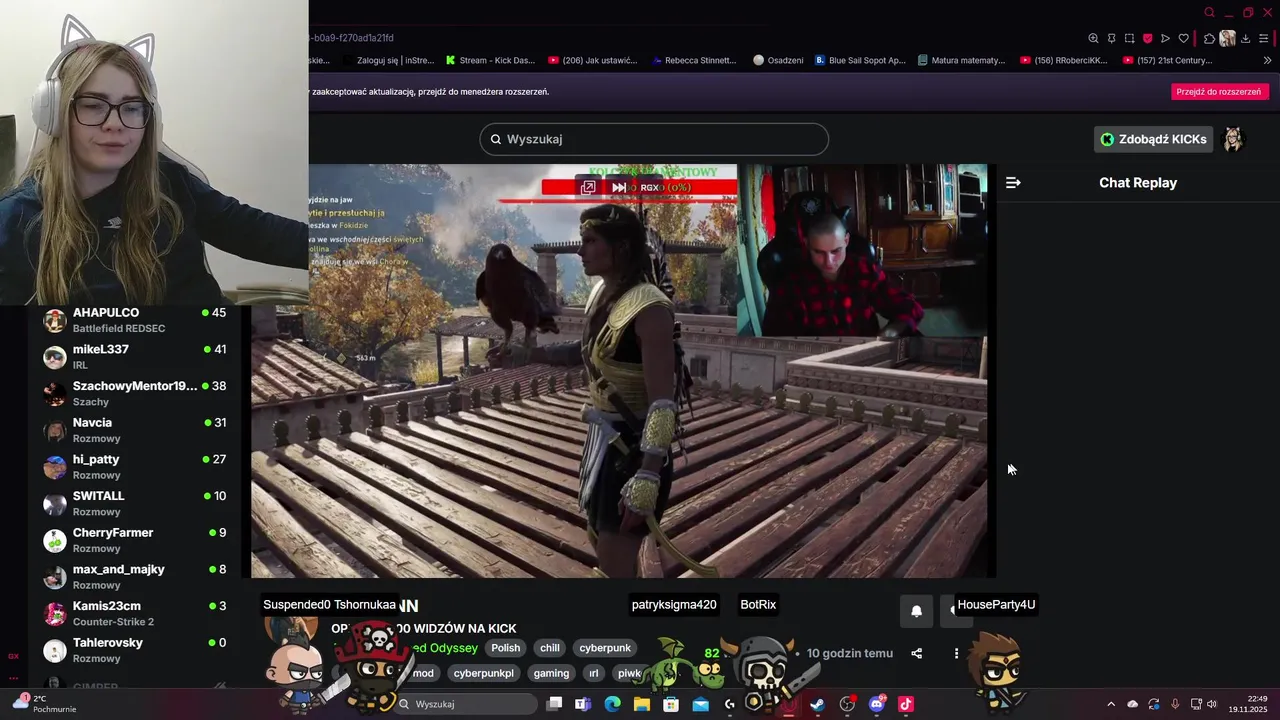This screenshot has width=1280, height=720.
Task: Click the pin icon in browser toolbar
Action: click(x=1111, y=38)
